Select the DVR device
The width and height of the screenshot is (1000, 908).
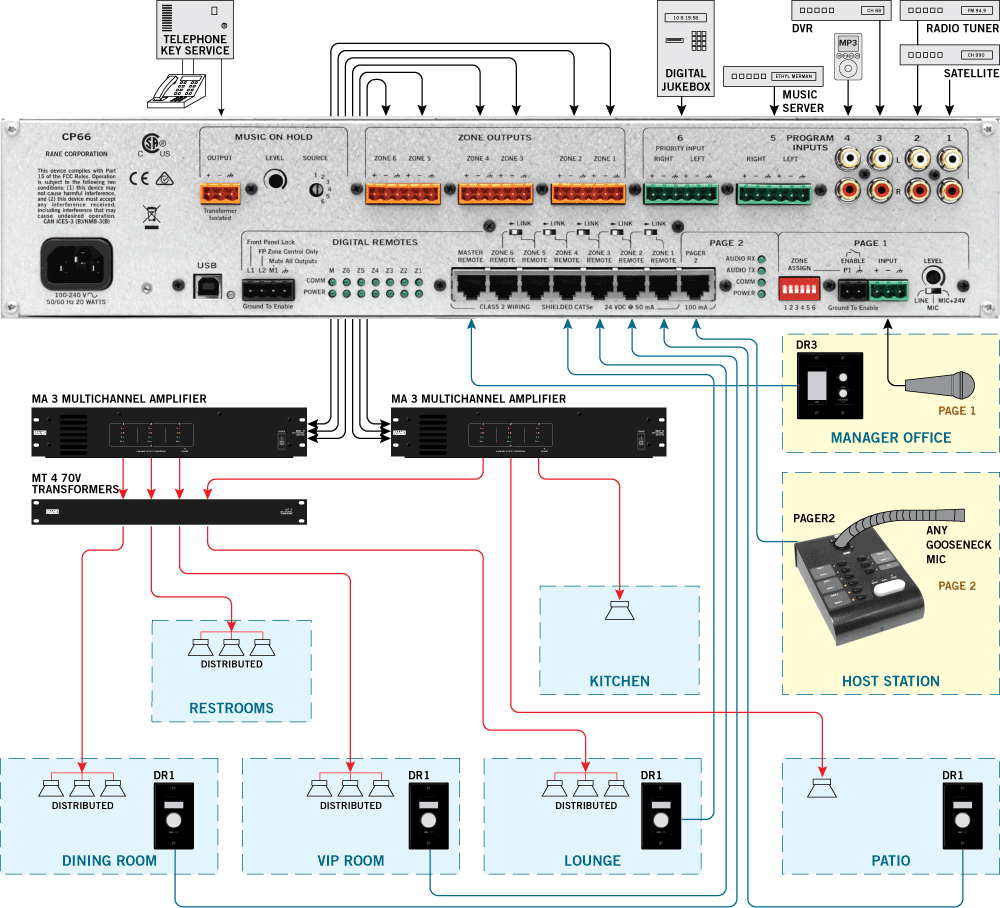click(x=841, y=10)
